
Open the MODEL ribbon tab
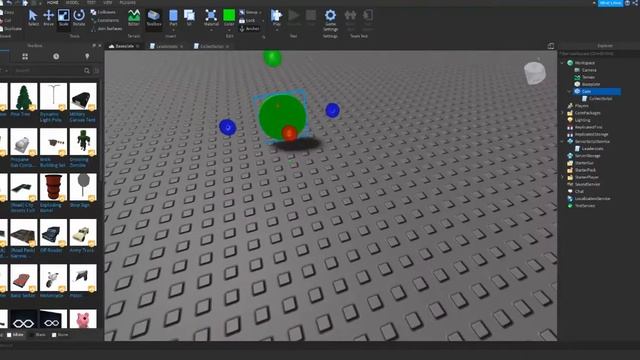72,2
